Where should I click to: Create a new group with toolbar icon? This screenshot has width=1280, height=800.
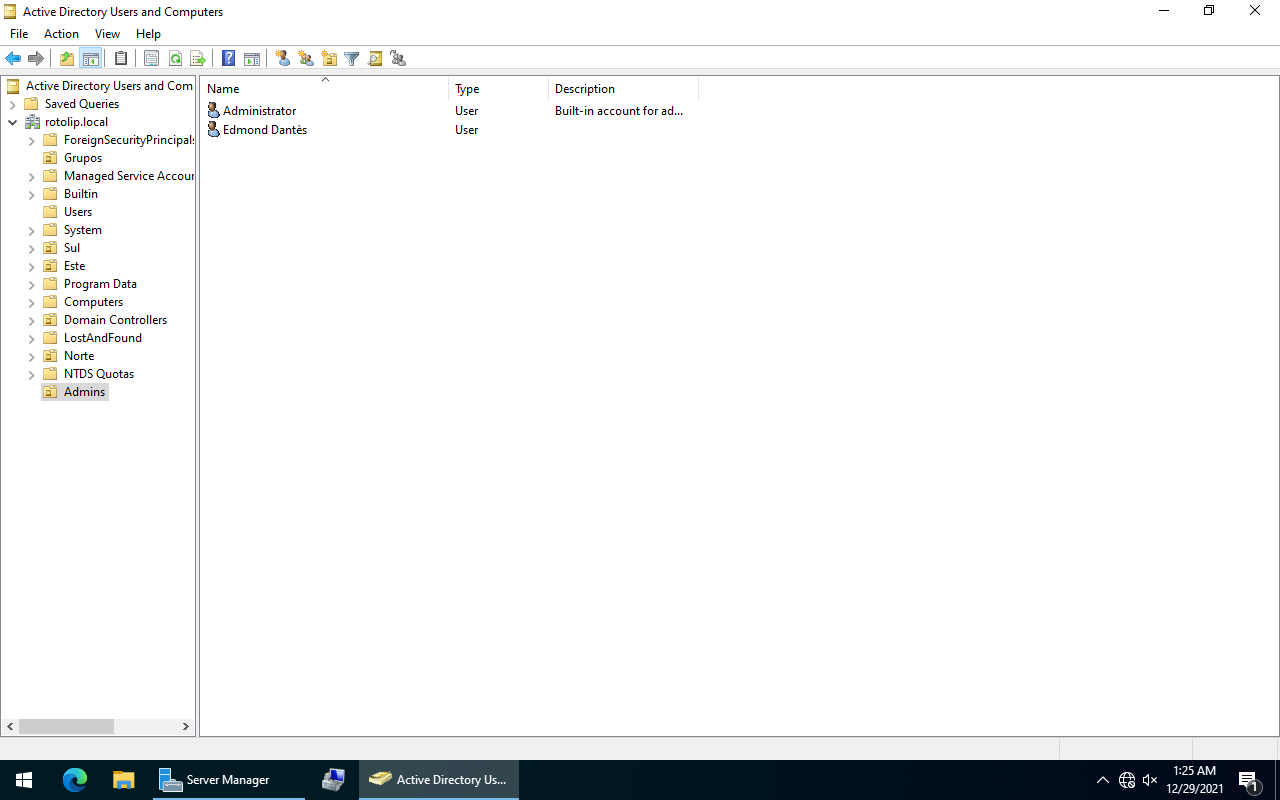point(306,59)
